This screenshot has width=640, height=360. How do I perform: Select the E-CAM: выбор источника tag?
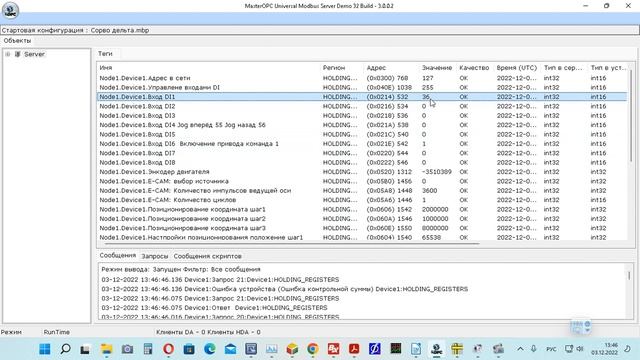coord(362,181)
